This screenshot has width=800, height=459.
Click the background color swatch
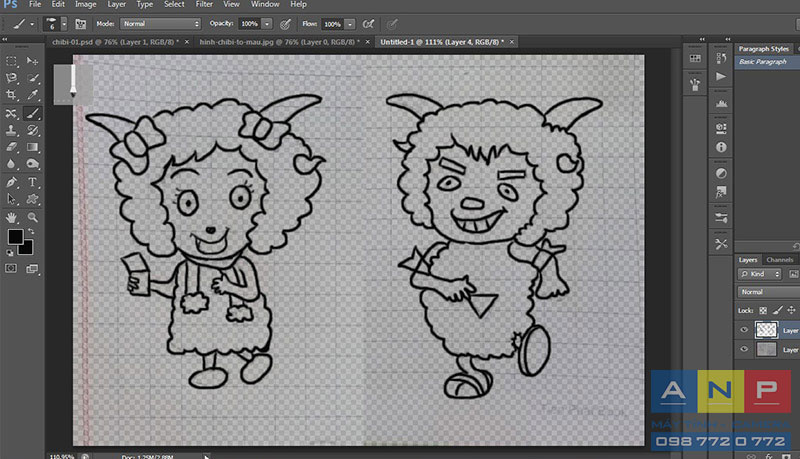pos(27,248)
